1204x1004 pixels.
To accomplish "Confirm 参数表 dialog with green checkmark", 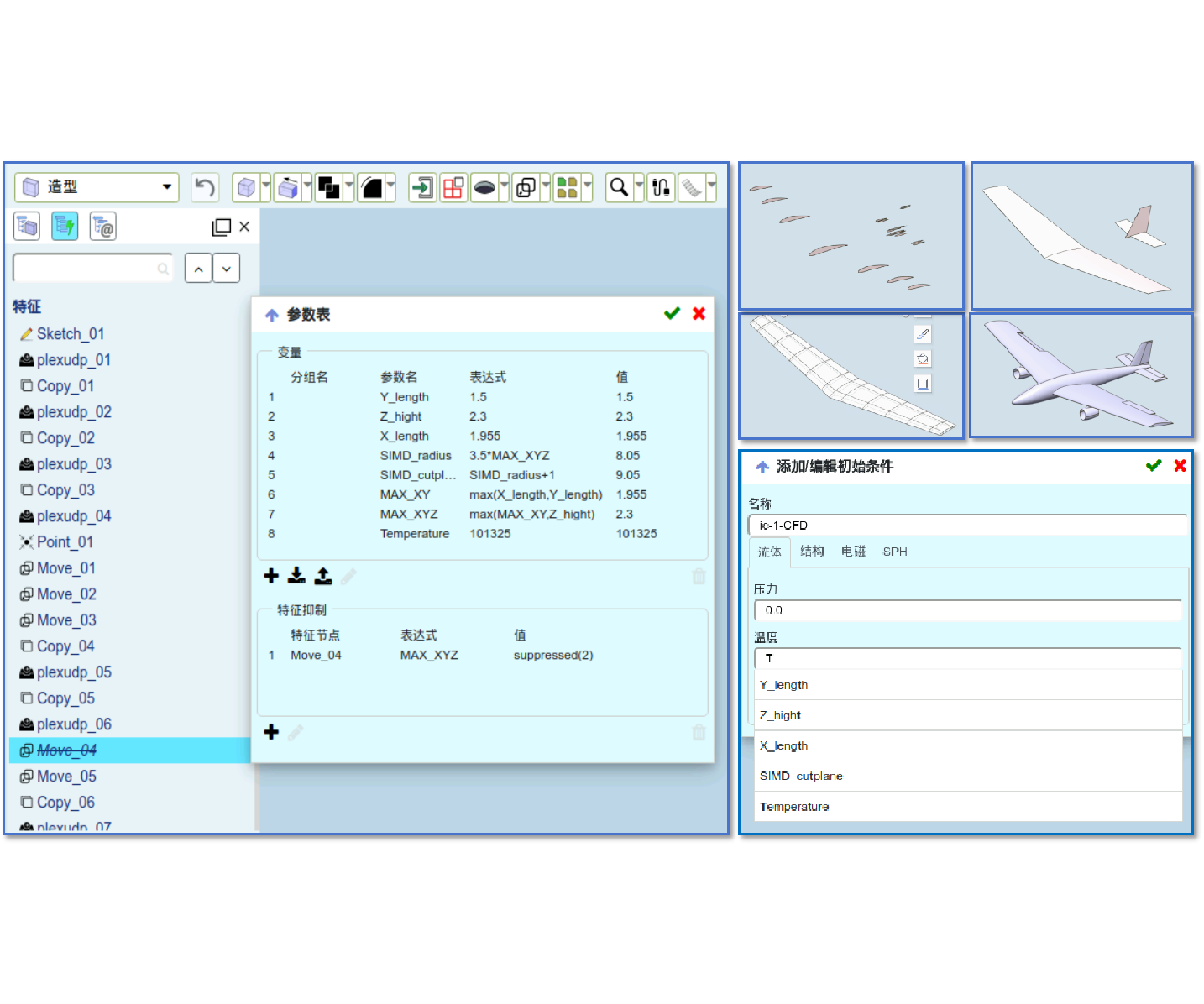I will [x=672, y=314].
